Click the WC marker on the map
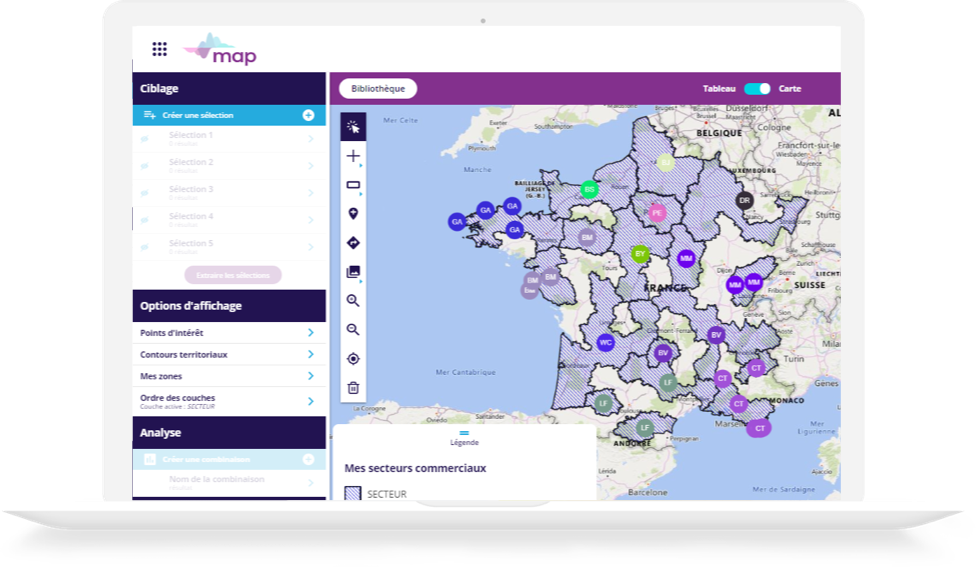The image size is (976, 567). pos(606,342)
